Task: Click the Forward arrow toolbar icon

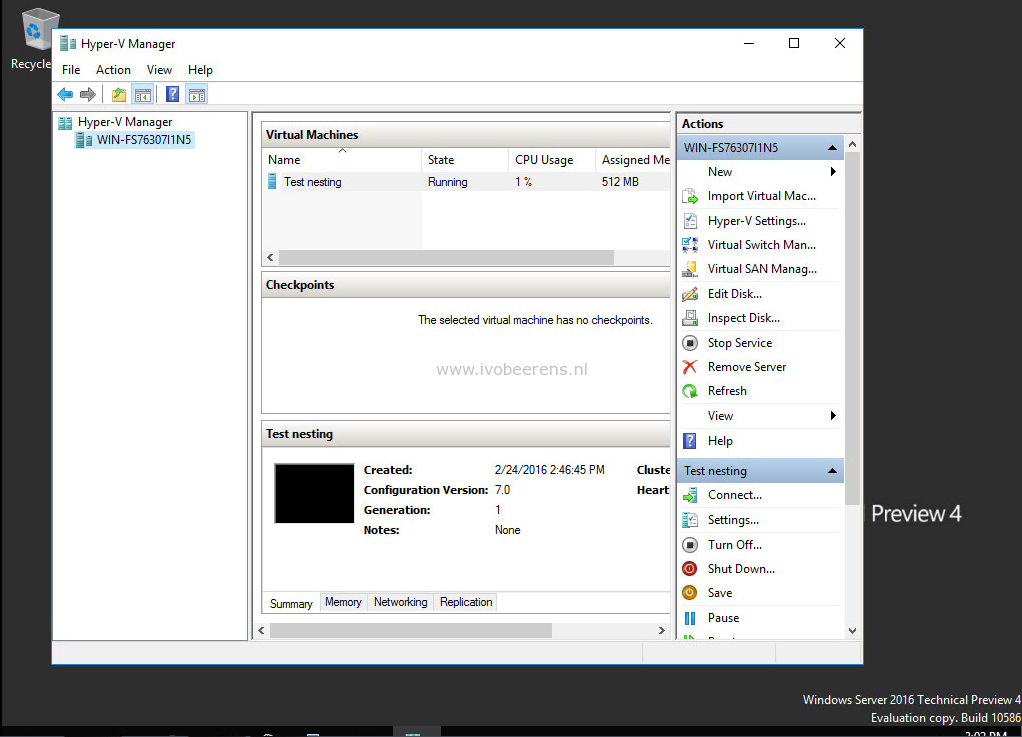Action: coord(88,95)
